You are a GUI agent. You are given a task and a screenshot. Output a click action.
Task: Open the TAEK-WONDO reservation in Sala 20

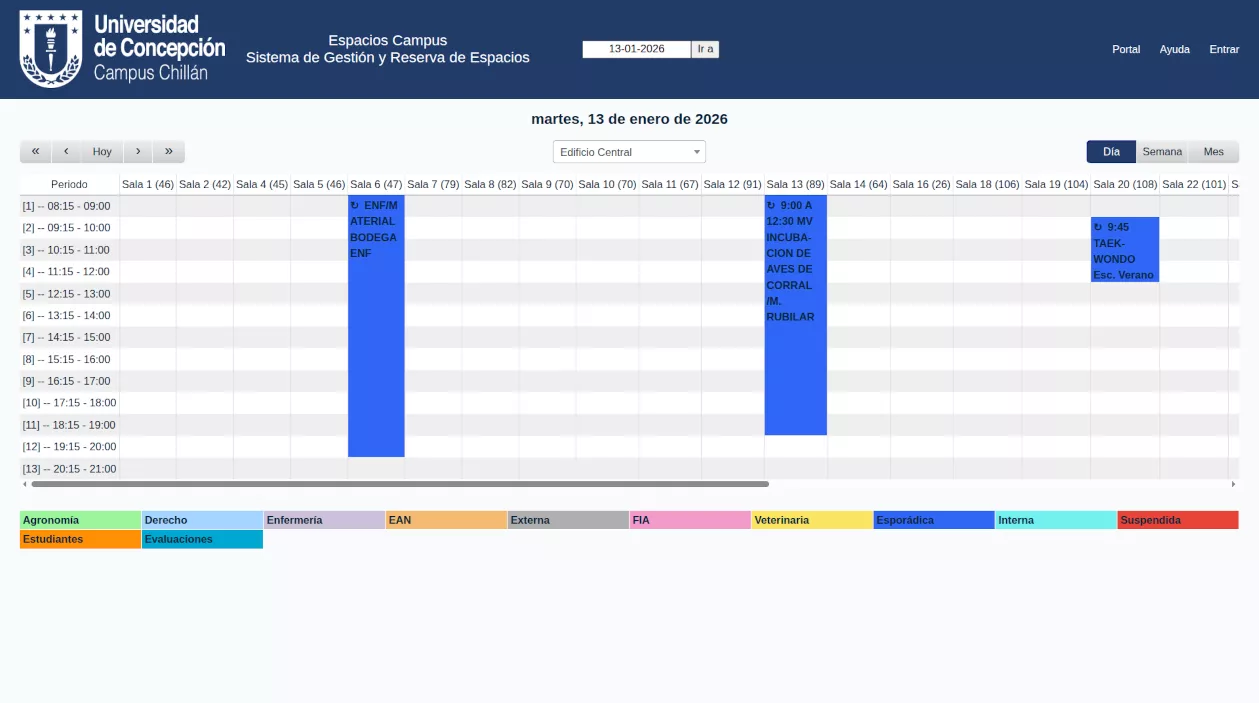click(x=1124, y=250)
